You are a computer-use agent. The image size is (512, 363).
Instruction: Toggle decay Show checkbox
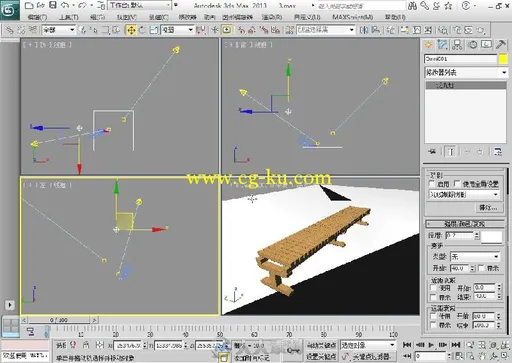[x=481, y=268]
